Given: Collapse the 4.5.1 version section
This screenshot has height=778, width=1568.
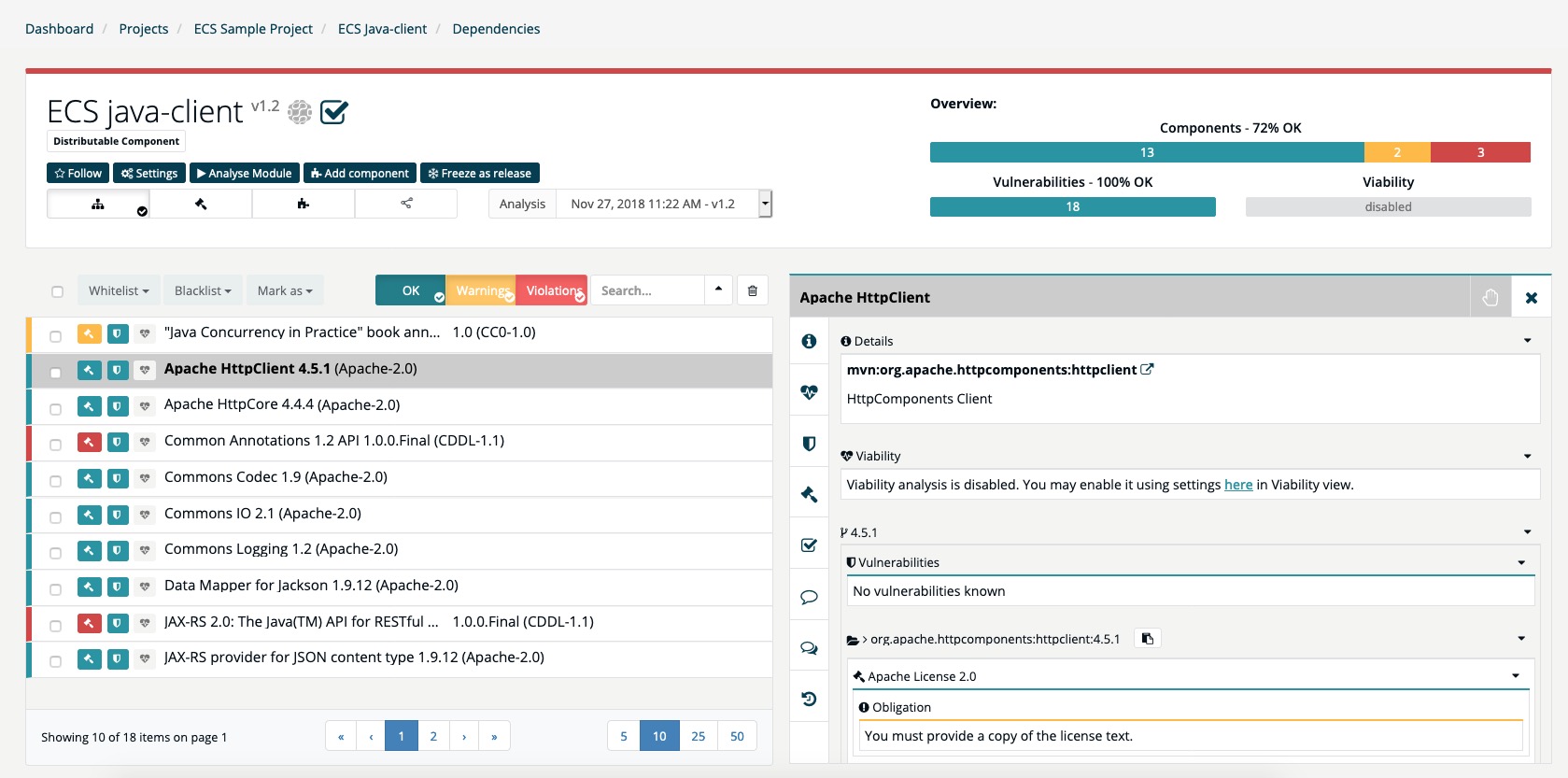Looking at the screenshot, I should [x=1528, y=532].
